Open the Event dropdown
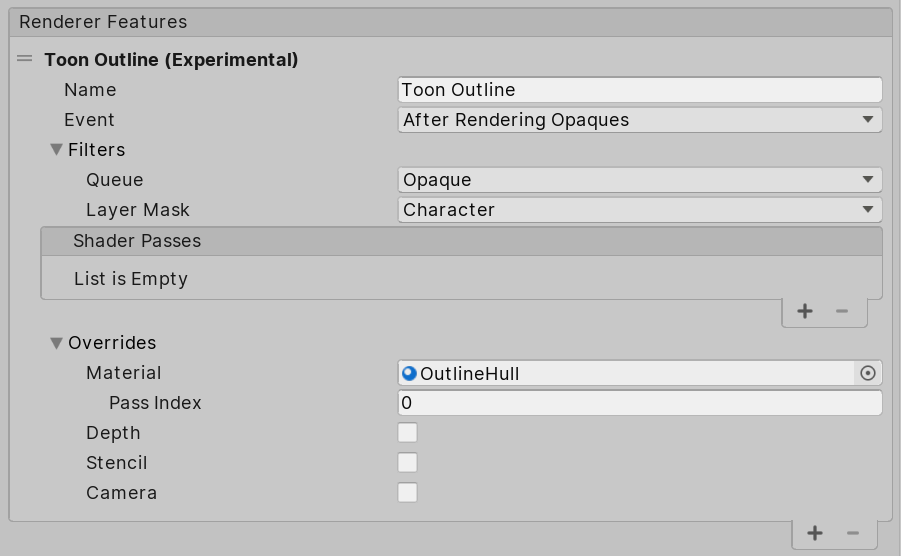This screenshot has height=556, width=901. 640,120
